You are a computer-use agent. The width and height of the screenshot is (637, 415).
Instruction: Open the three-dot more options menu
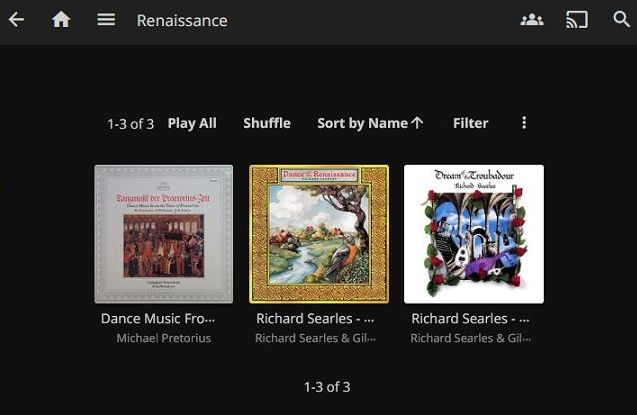pyautogui.click(x=524, y=123)
